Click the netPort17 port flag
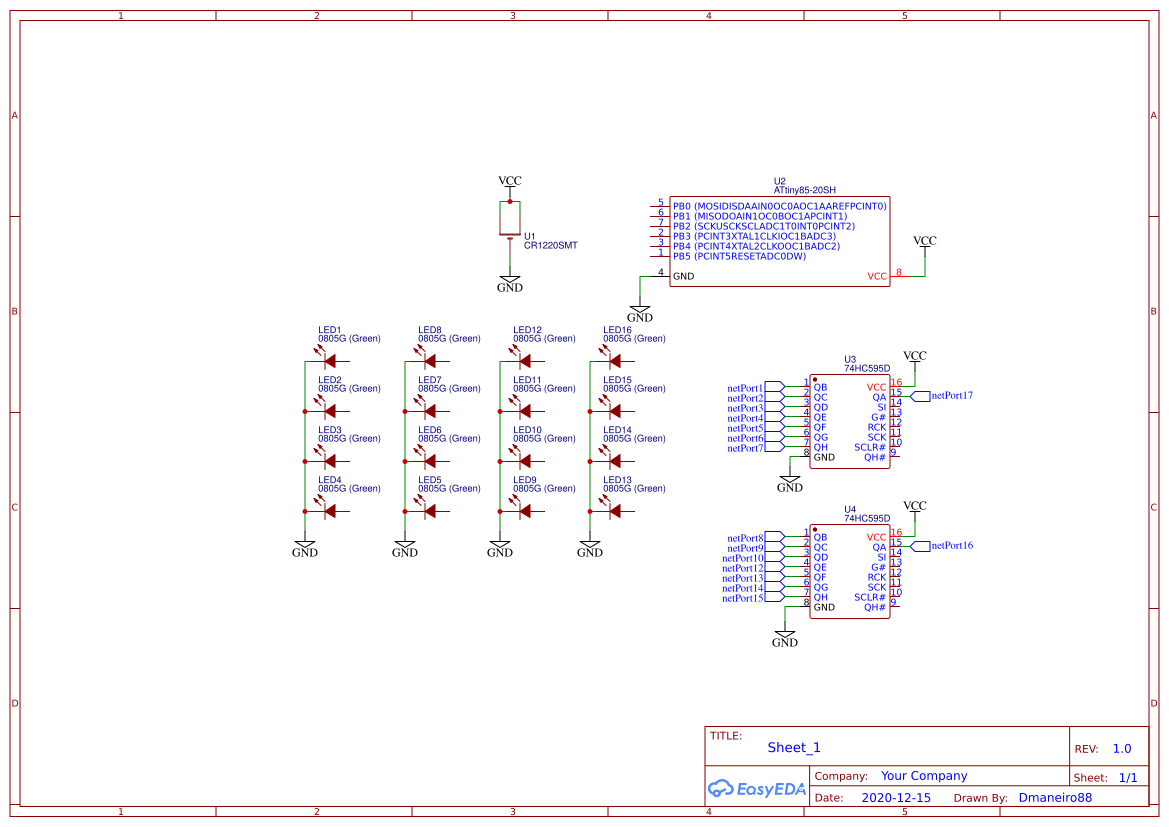The width and height of the screenshot is (1169, 827). point(921,396)
